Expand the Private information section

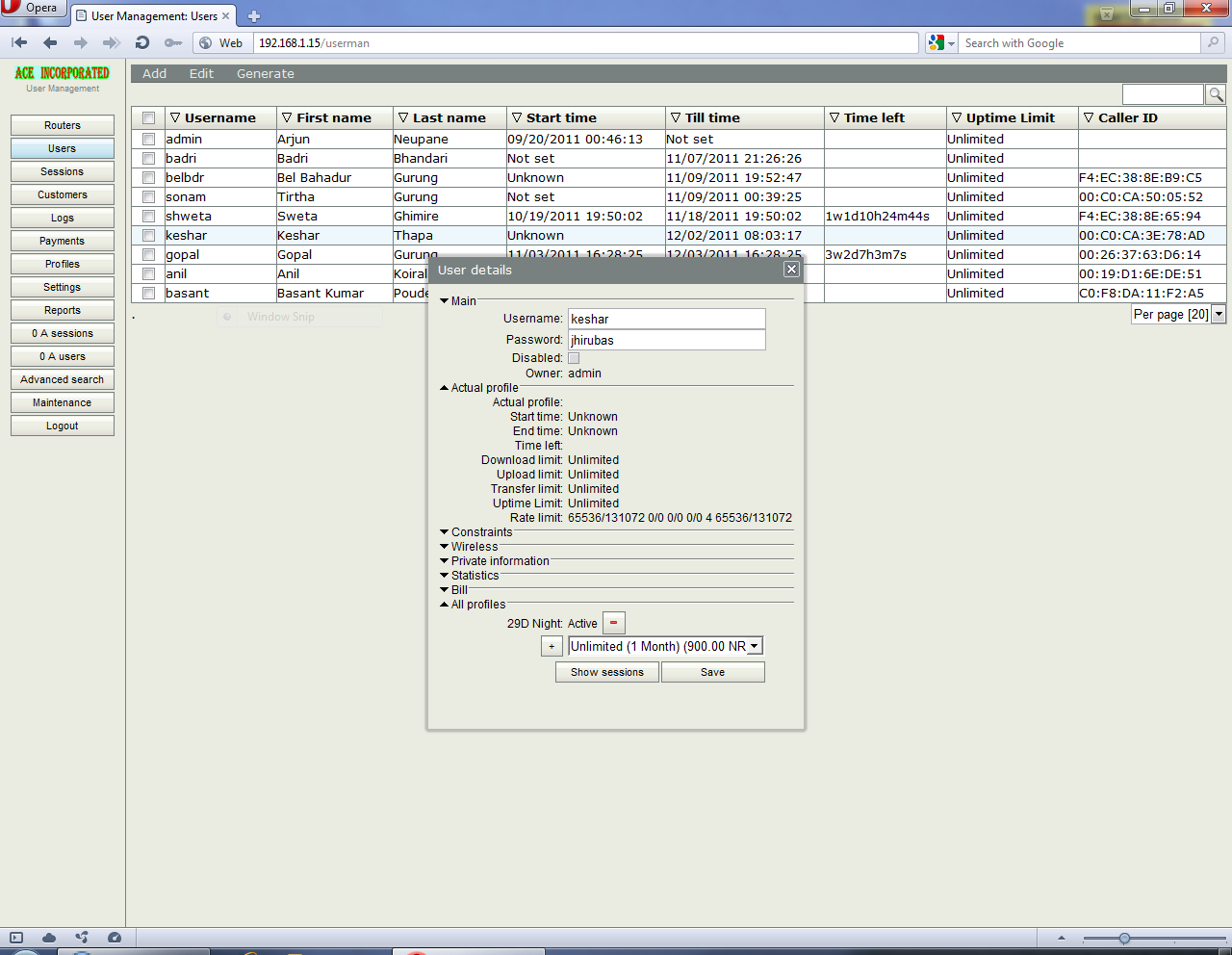point(495,561)
